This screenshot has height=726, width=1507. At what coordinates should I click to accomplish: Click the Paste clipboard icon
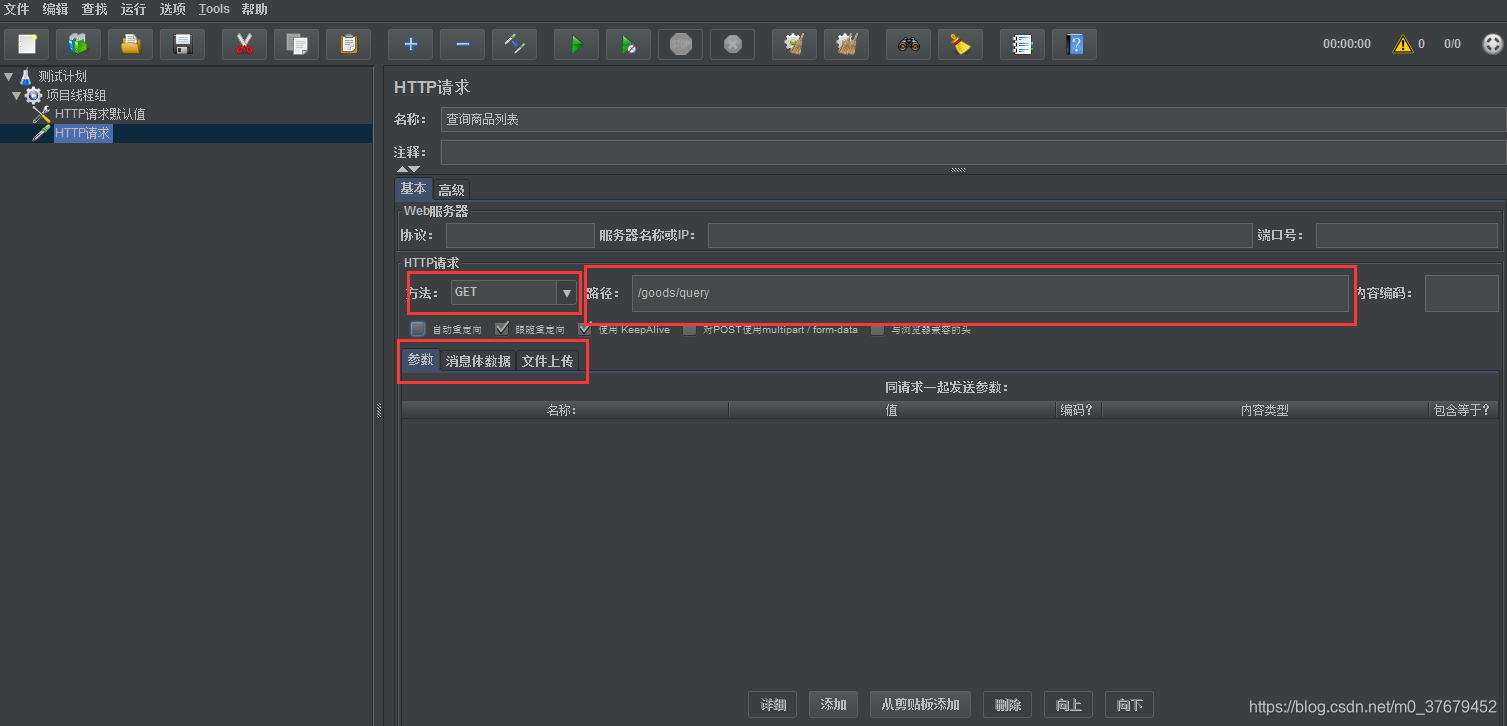(x=348, y=44)
